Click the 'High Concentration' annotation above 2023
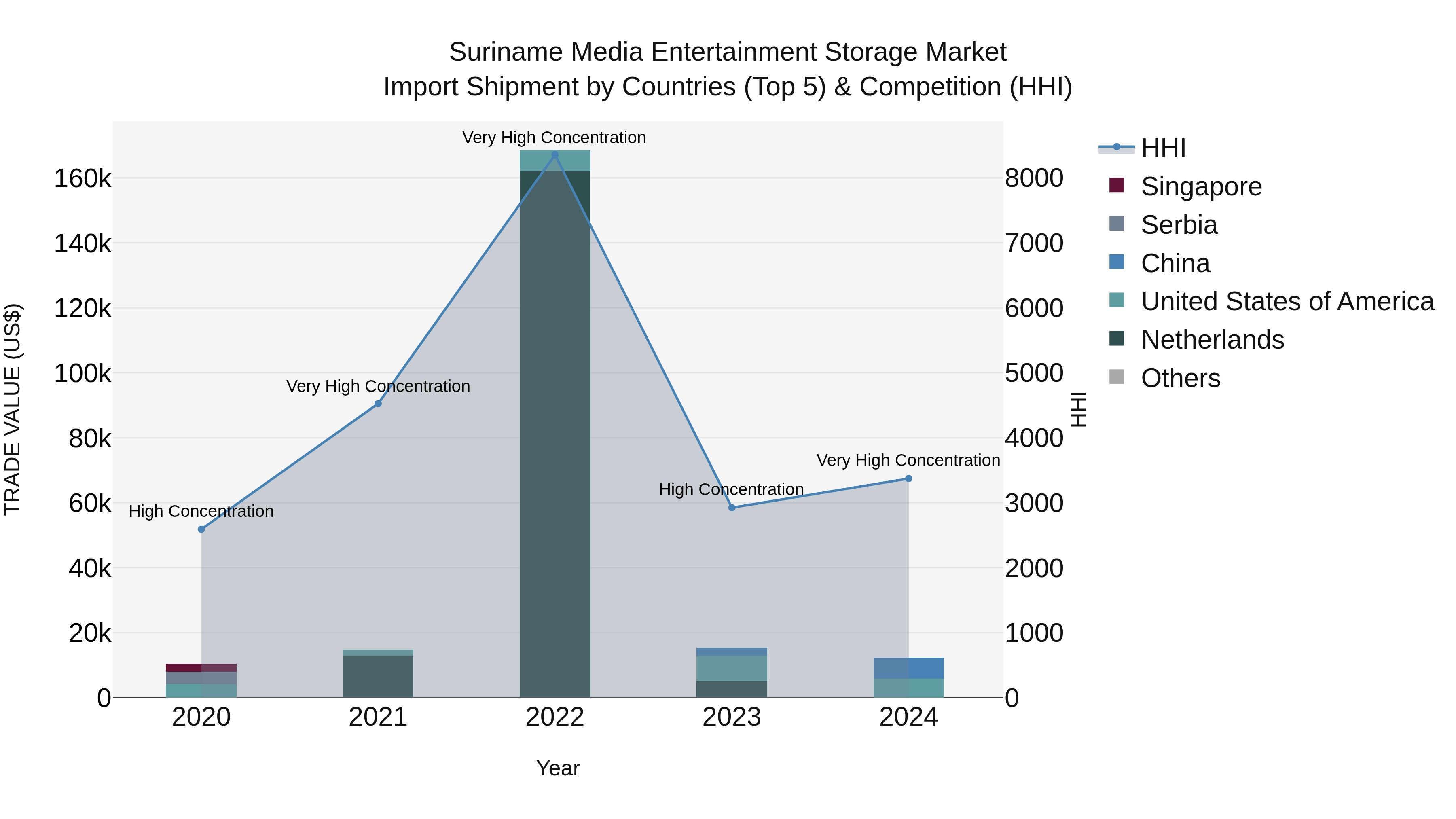1456x819 pixels. 731,489
